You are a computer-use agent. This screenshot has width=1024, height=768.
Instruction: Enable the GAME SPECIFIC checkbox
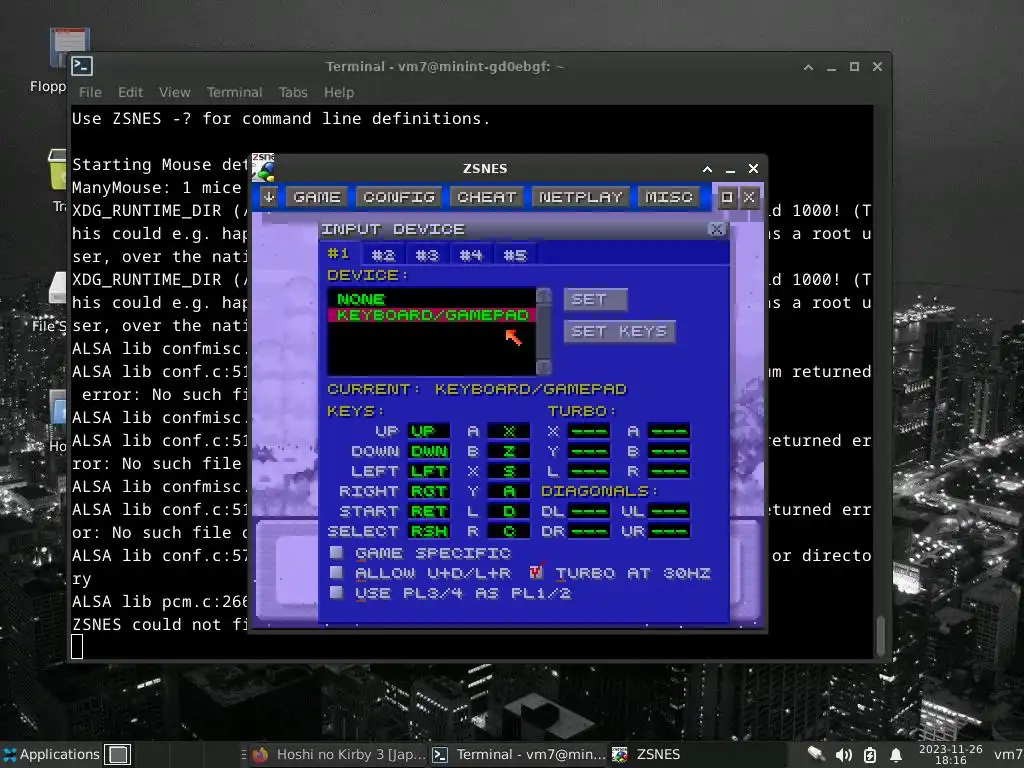[x=337, y=552]
